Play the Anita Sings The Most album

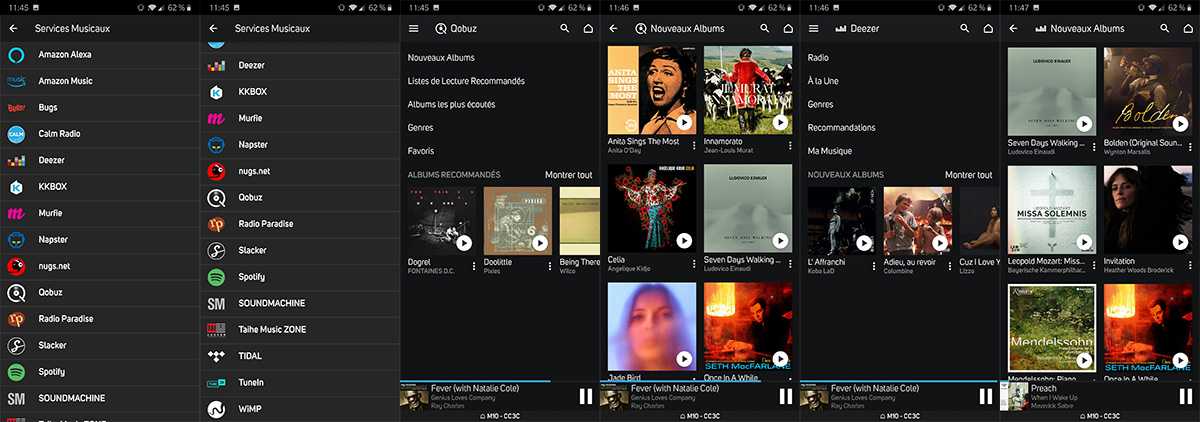click(x=684, y=122)
